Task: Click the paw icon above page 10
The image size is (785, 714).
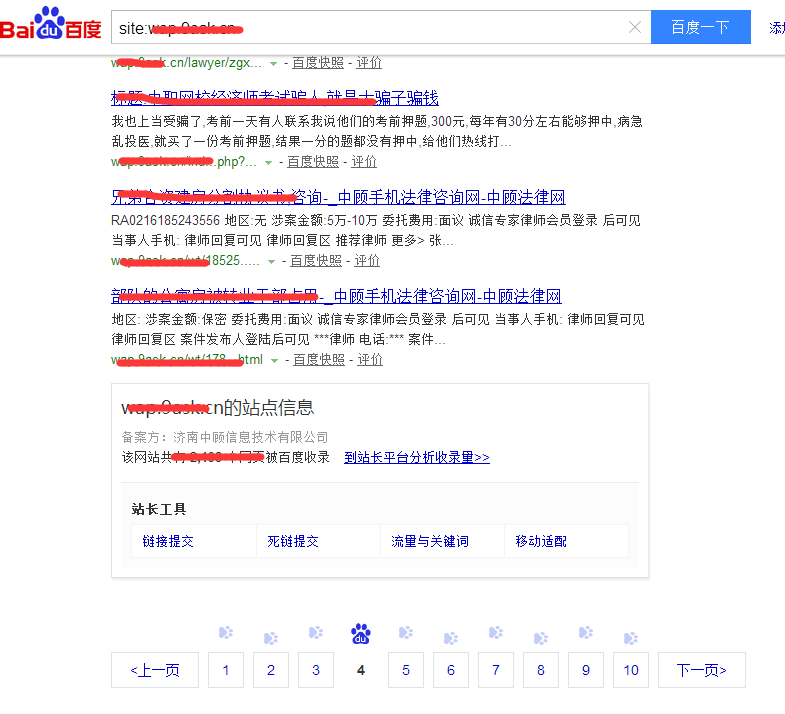Action: click(631, 638)
